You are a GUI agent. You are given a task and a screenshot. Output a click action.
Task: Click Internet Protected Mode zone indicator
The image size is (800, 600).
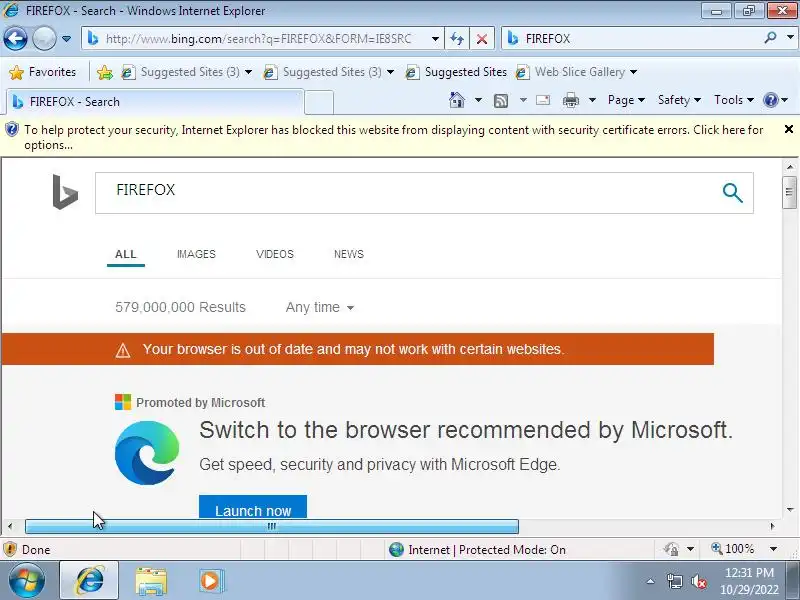[x=478, y=549]
